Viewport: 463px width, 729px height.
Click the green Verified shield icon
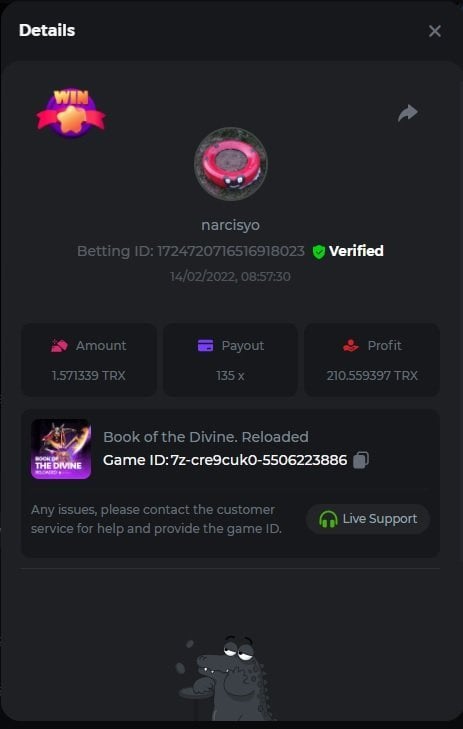click(319, 252)
